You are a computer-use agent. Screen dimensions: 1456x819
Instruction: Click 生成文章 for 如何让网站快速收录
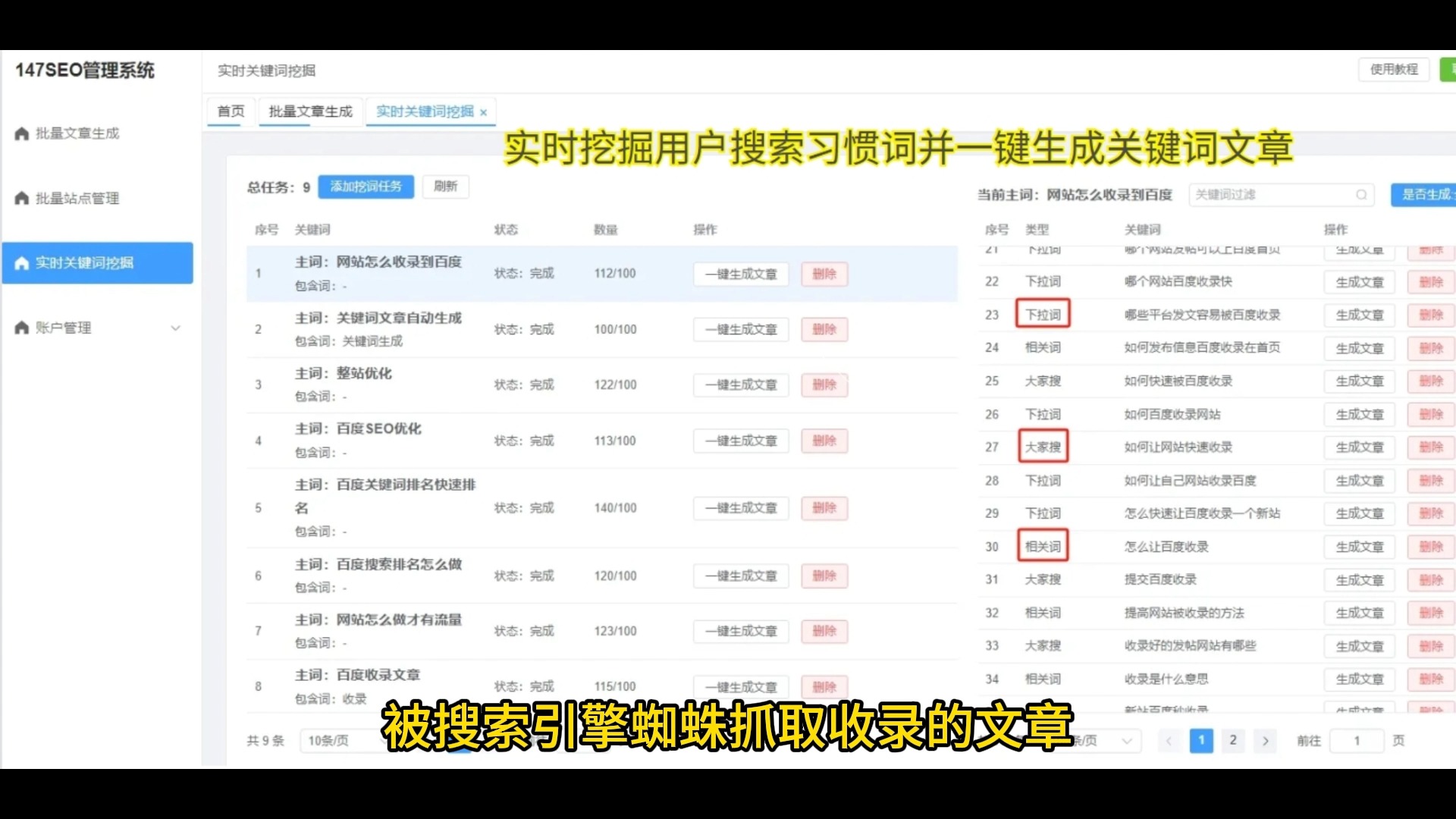[1360, 447]
